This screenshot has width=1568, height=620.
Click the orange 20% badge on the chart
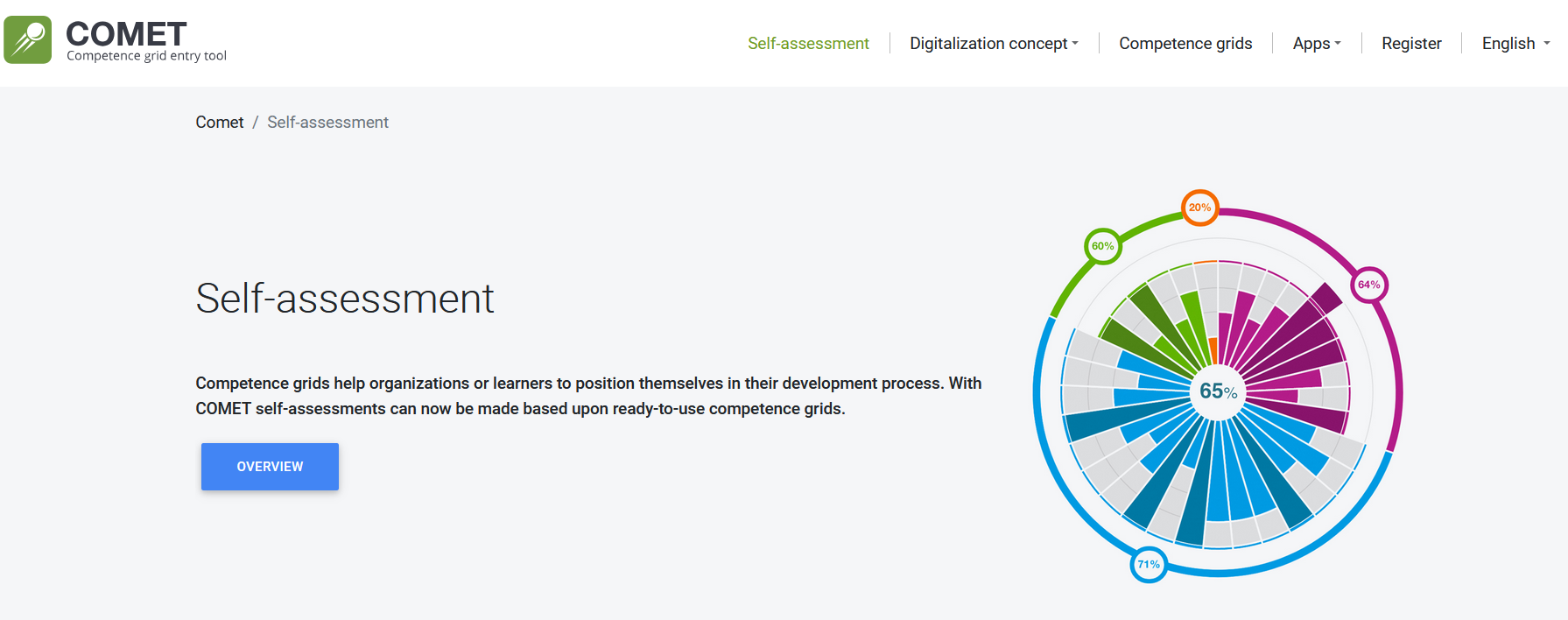pos(1199,208)
